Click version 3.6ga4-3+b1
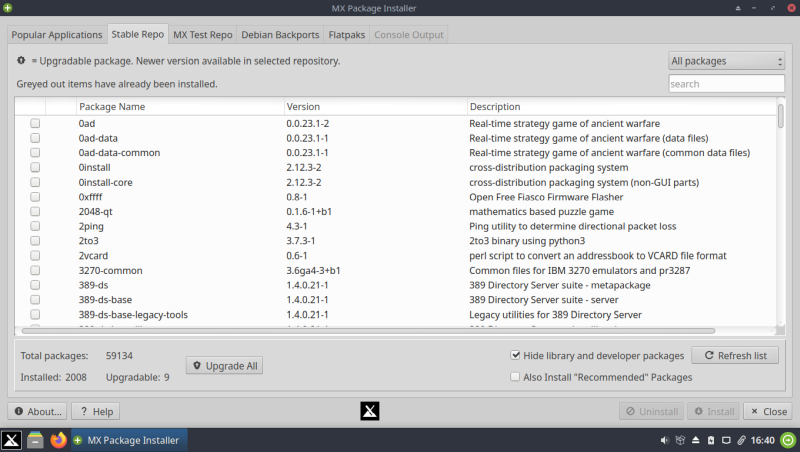The width and height of the screenshot is (800, 452). pyautogui.click(x=313, y=270)
